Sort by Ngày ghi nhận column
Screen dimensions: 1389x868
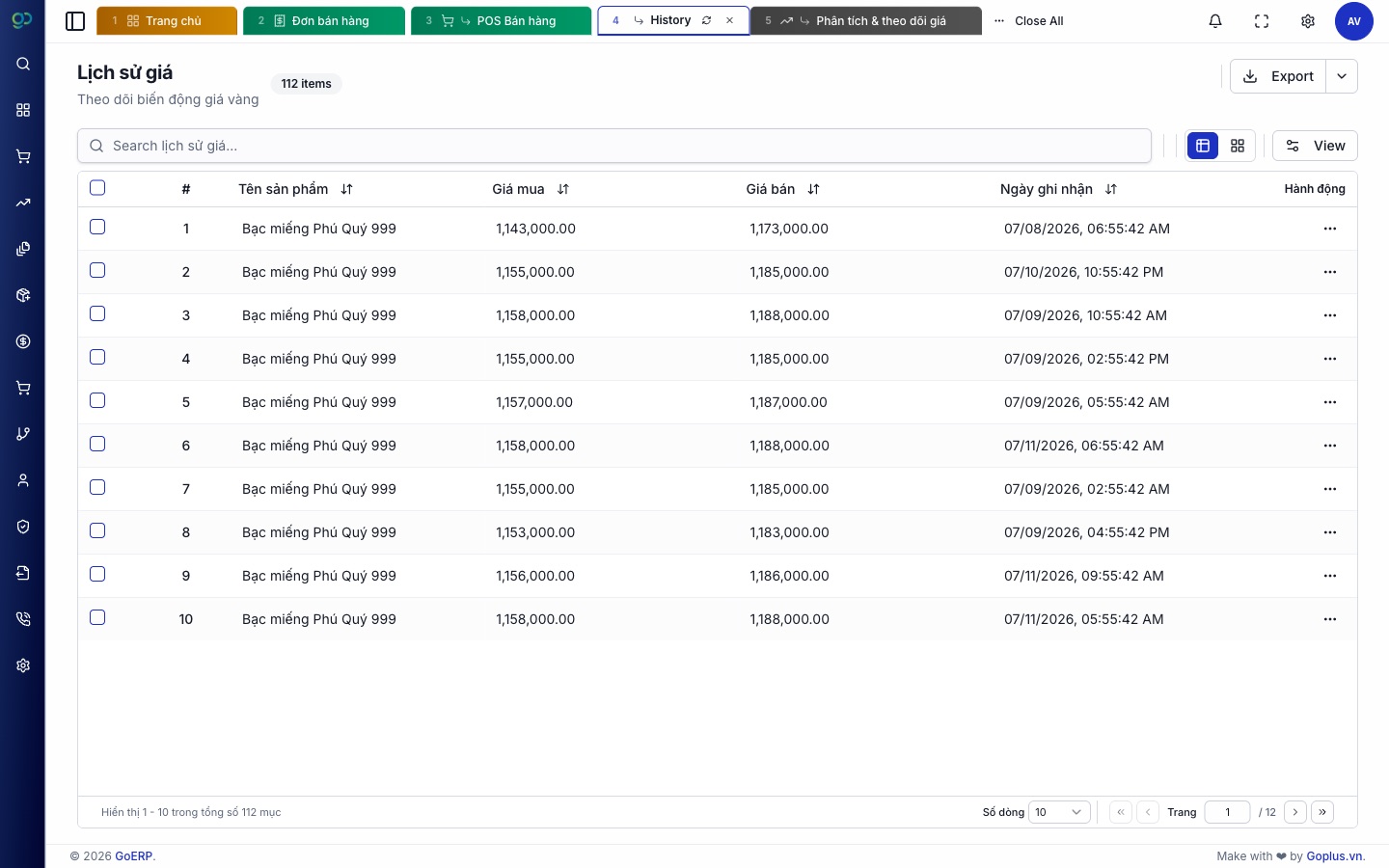pyautogui.click(x=1058, y=189)
